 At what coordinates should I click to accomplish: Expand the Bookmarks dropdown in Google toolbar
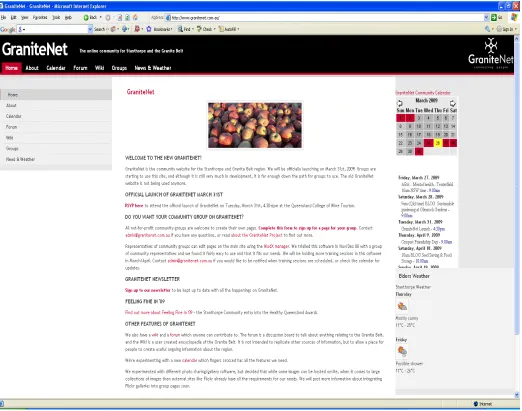click(x=172, y=29)
